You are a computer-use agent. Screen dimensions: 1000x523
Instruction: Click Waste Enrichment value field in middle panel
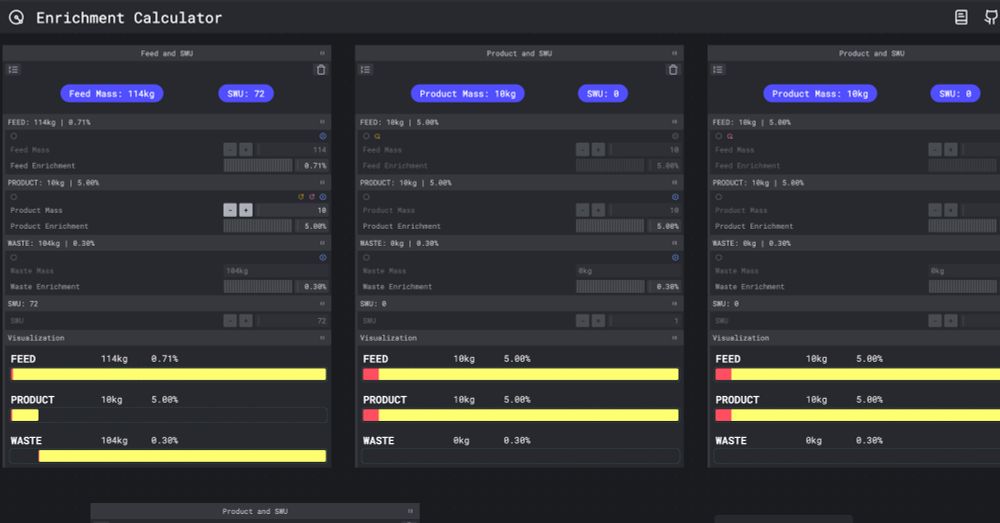click(664, 286)
